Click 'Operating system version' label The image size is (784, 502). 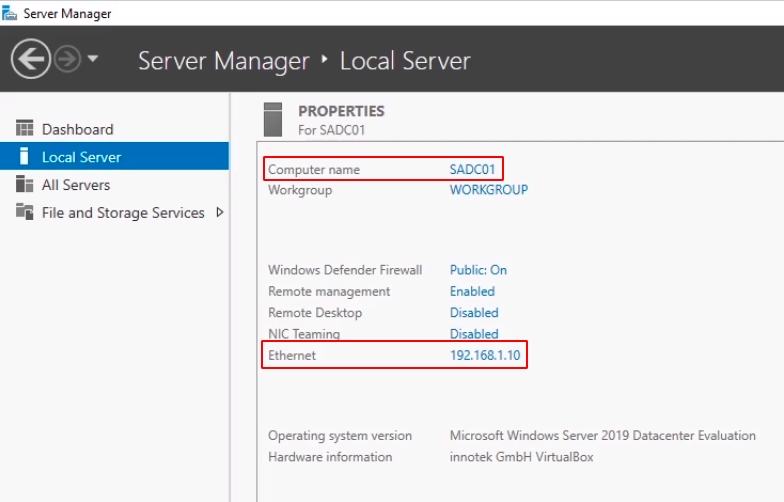click(340, 436)
